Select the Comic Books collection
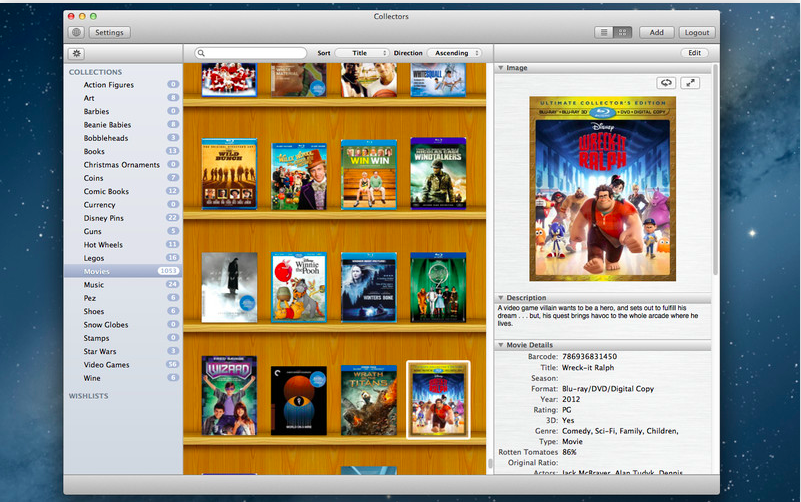 (123, 191)
